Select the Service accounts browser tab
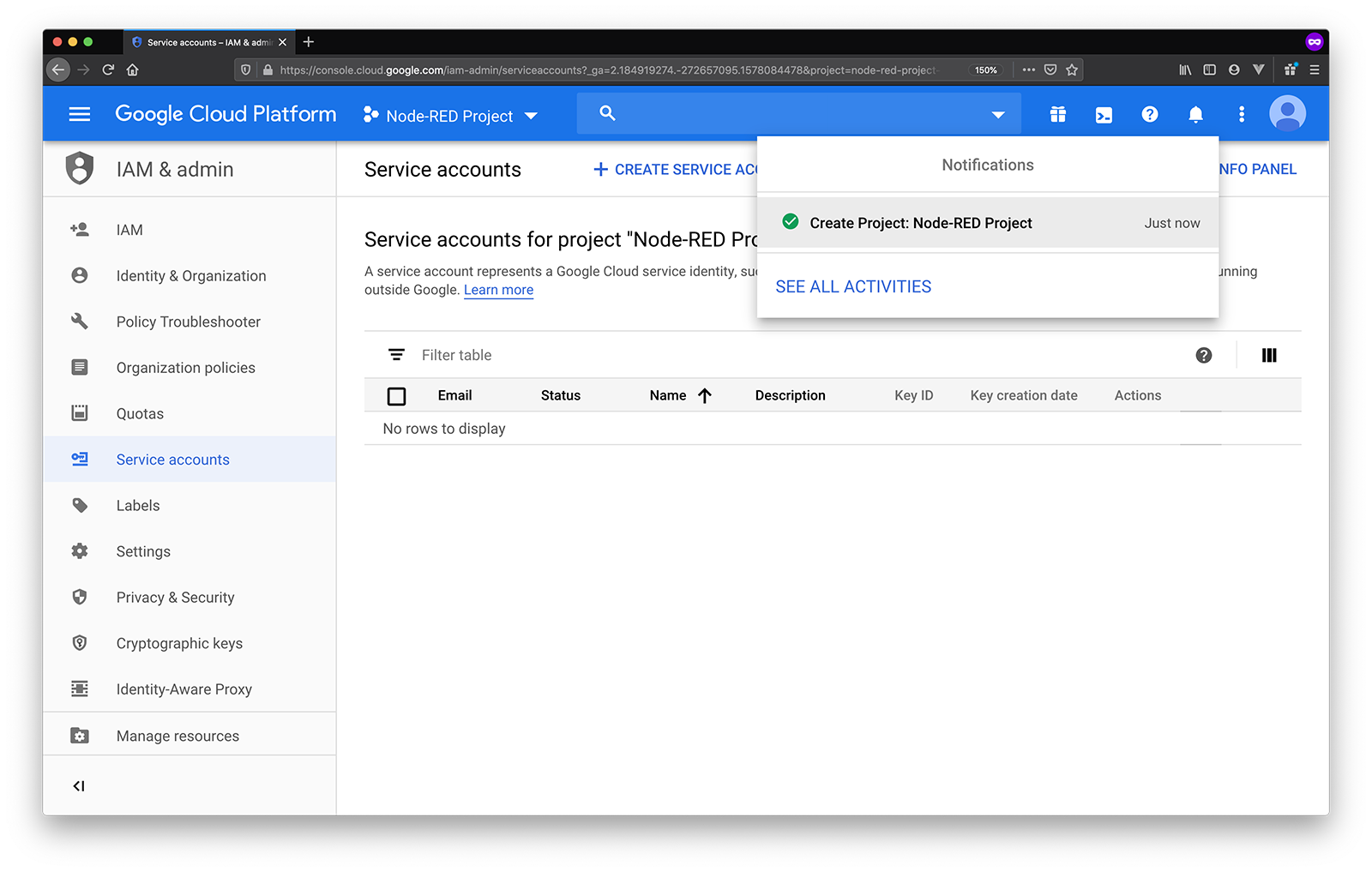Image resolution: width=1372 pixels, height=872 pixels. click(x=209, y=42)
